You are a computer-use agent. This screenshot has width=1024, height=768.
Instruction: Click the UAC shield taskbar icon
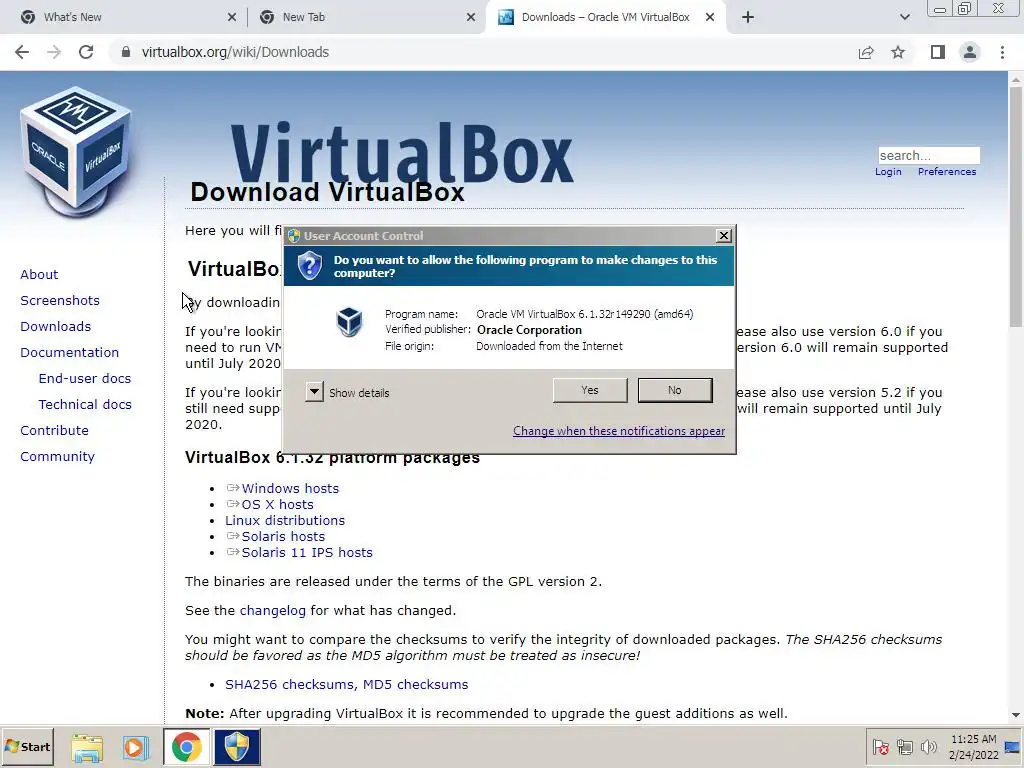236,747
